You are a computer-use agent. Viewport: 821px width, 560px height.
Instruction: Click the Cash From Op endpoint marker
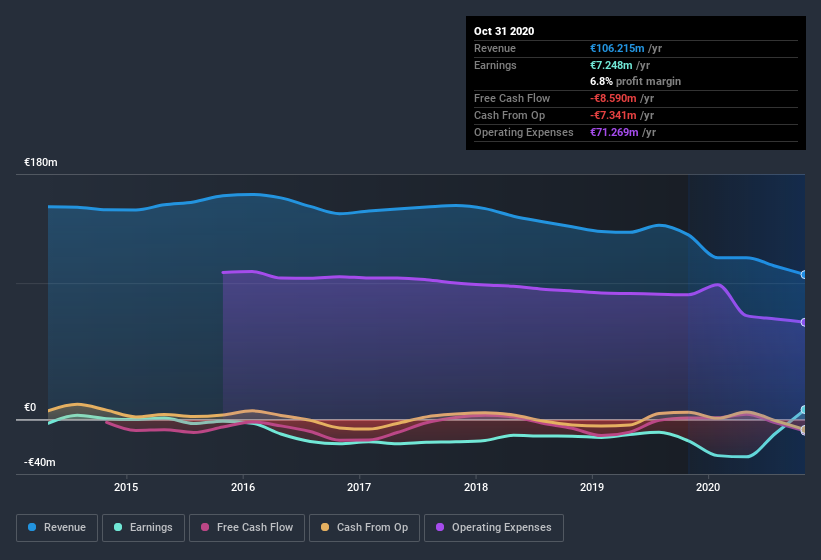tap(803, 430)
